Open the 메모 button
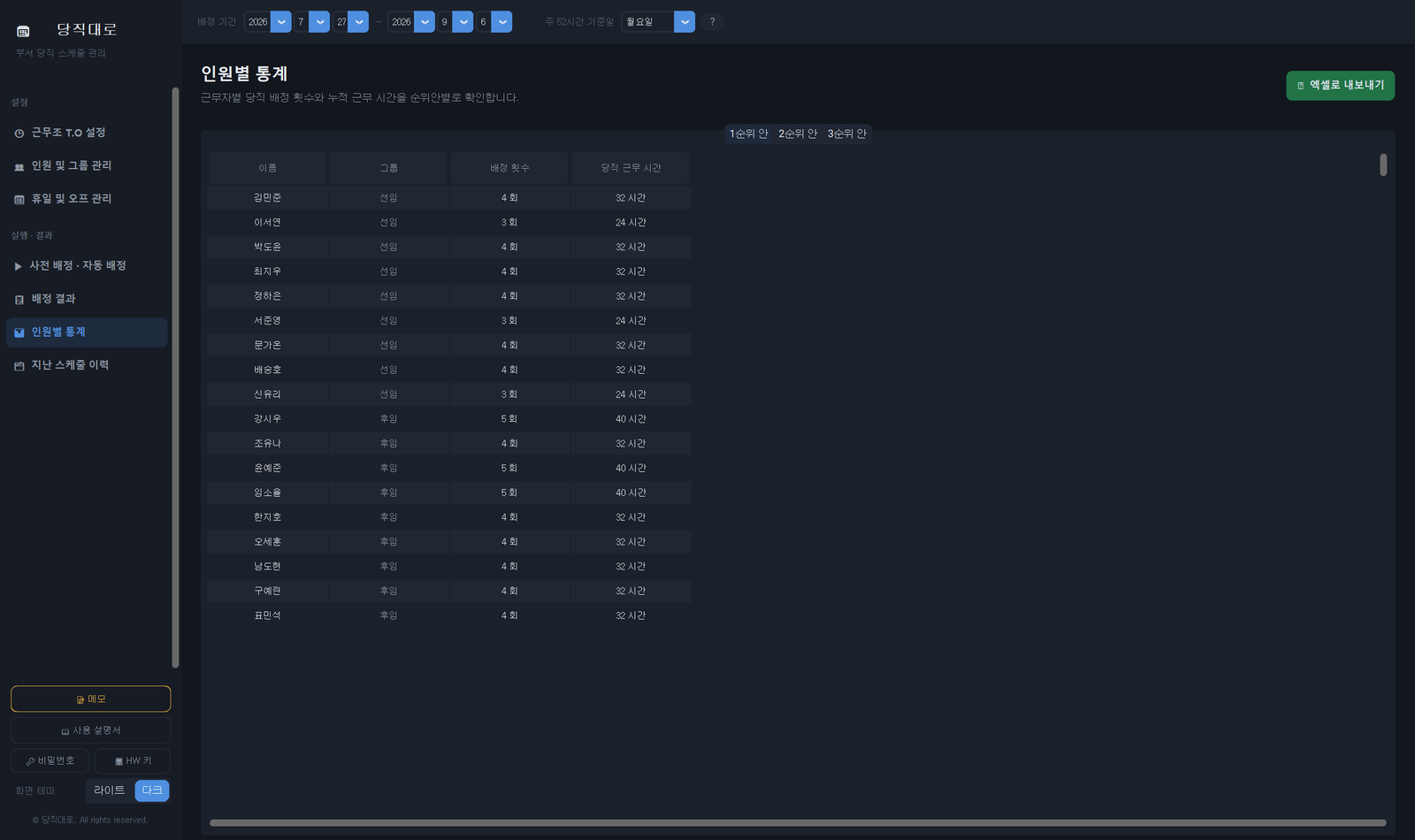This screenshot has width=1415, height=840. point(90,699)
